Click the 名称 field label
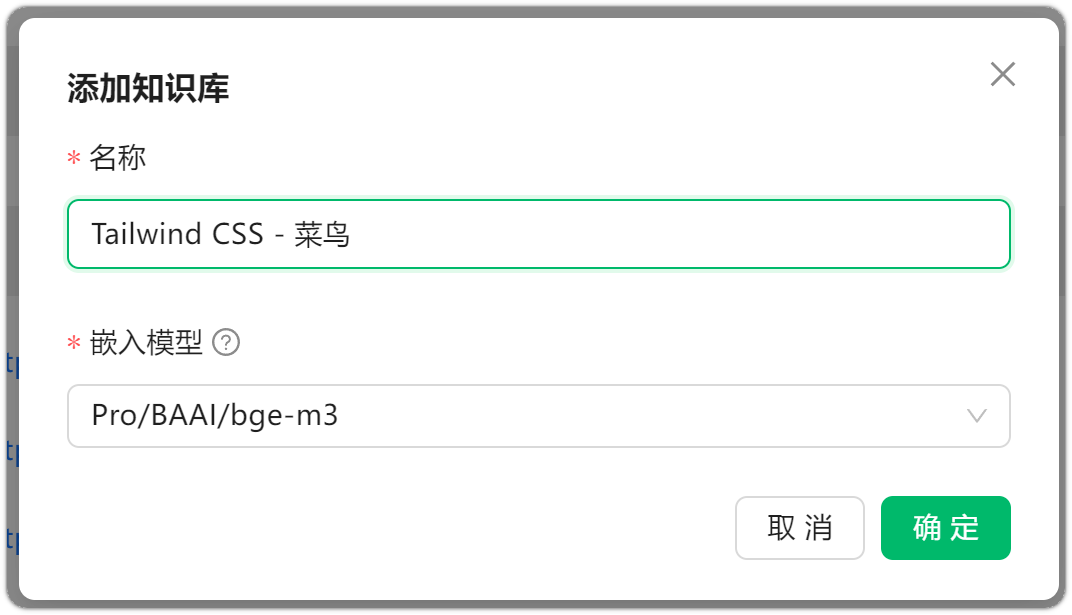 118,158
